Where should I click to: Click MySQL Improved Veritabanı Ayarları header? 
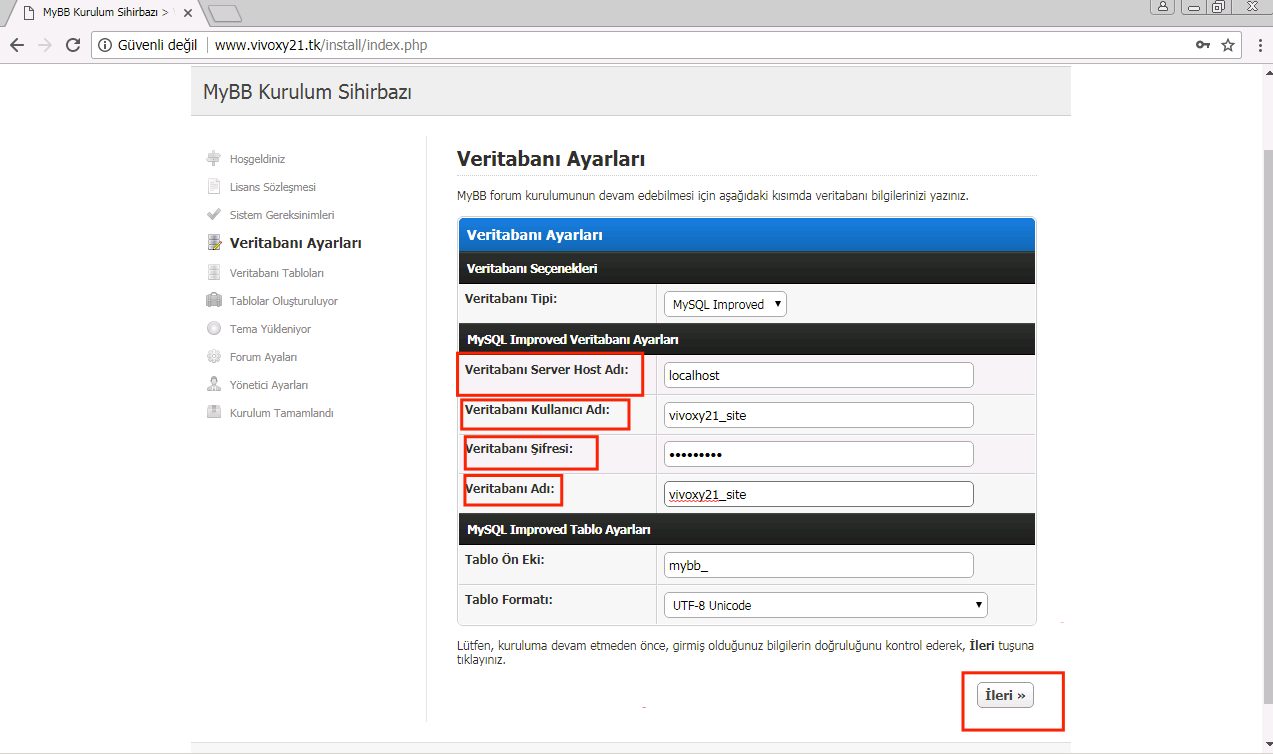[x=572, y=339]
